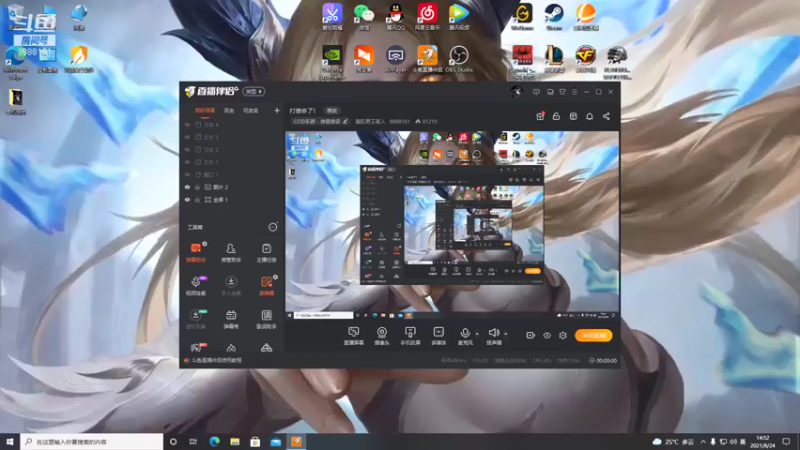
Task: Open the tutorial link in status bar
Action: pyautogui.click(x=216, y=360)
